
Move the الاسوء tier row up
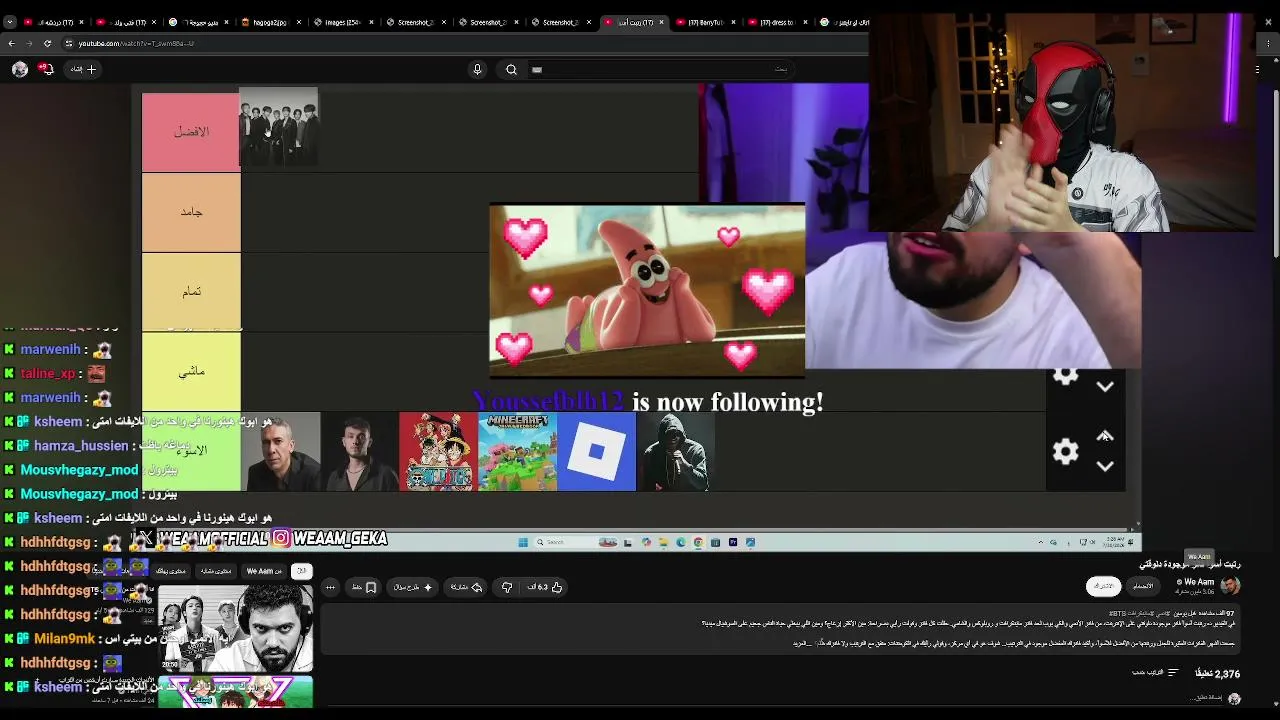1105,436
